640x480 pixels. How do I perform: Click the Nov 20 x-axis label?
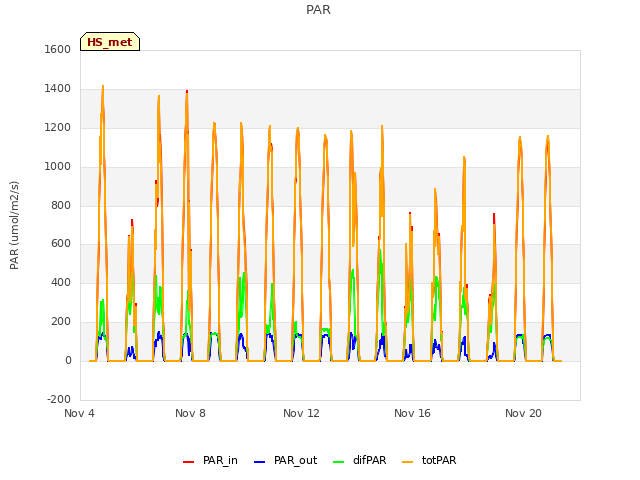tap(523, 413)
